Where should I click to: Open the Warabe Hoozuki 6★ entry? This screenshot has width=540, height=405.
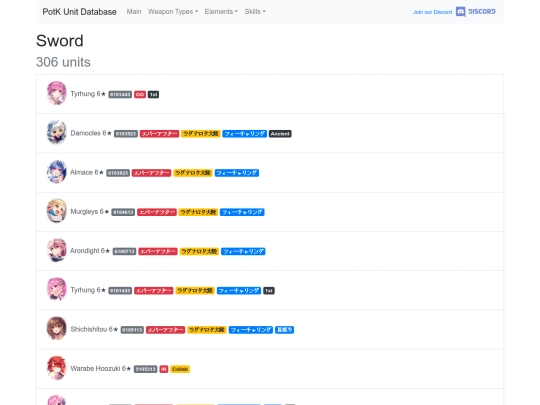[101, 369]
